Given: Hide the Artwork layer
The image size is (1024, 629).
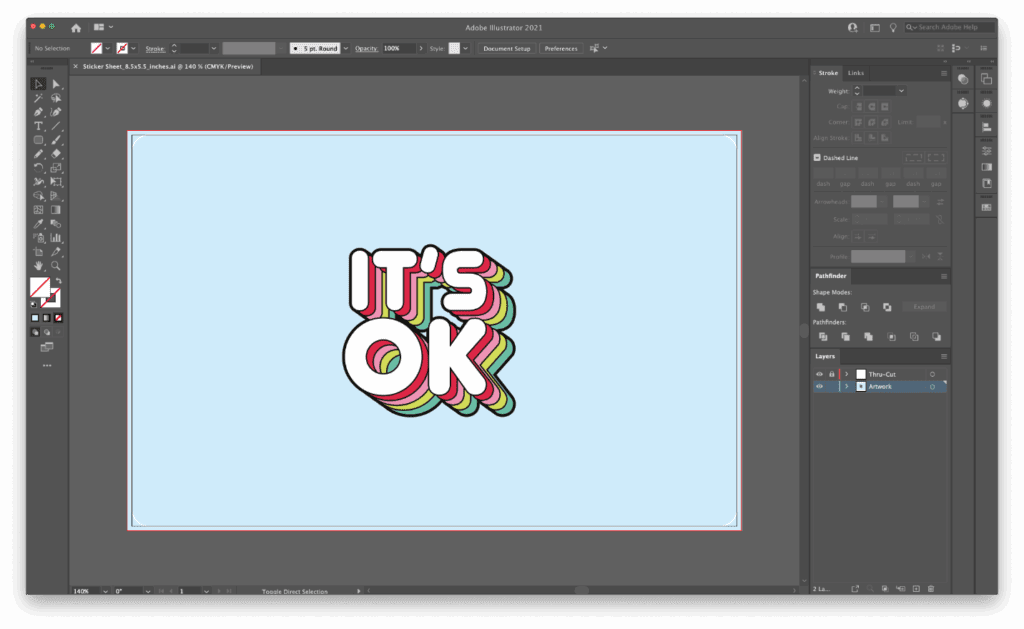Looking at the screenshot, I should [819, 386].
